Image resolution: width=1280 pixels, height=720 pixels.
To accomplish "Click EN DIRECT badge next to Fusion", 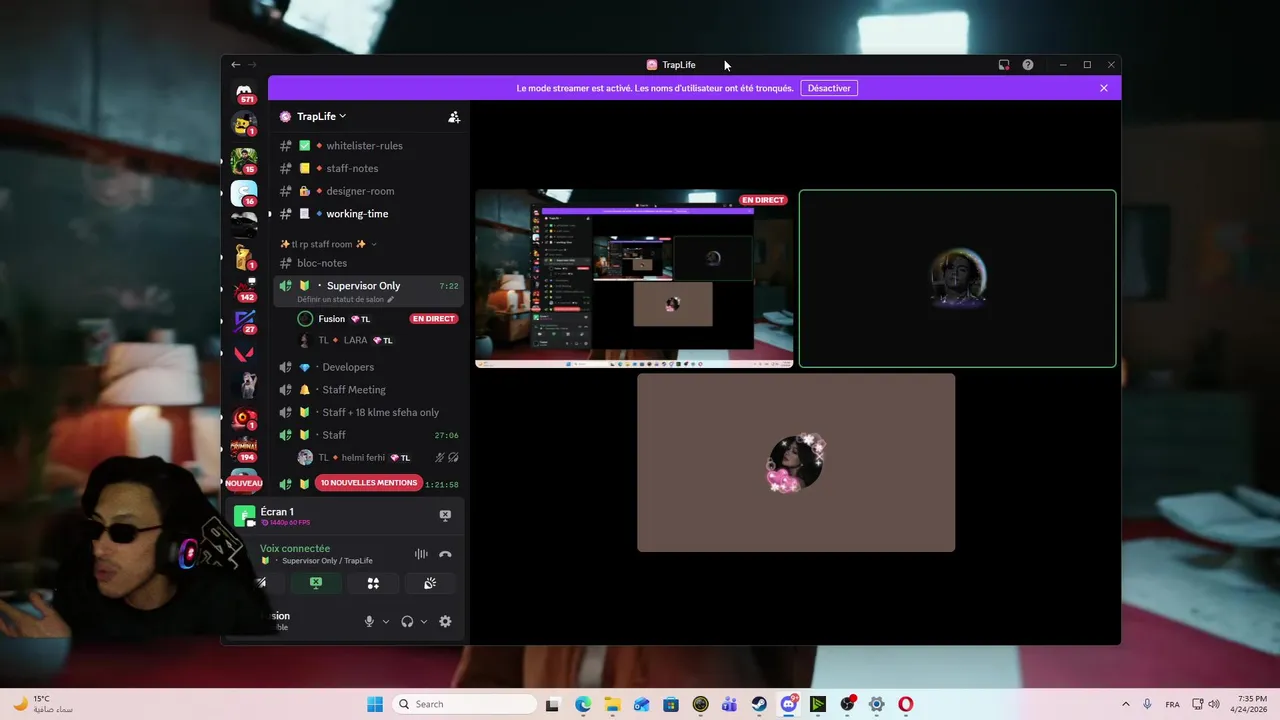I will pyautogui.click(x=433, y=319).
